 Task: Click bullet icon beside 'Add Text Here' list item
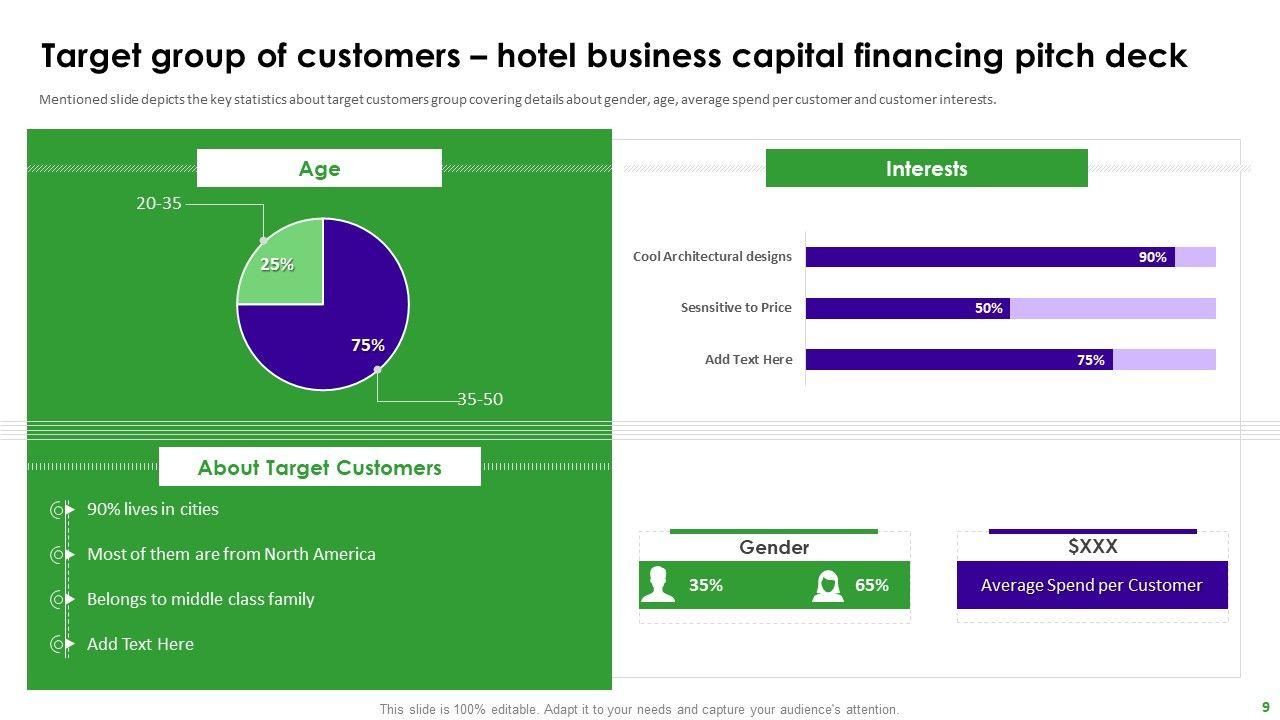[x=58, y=645]
